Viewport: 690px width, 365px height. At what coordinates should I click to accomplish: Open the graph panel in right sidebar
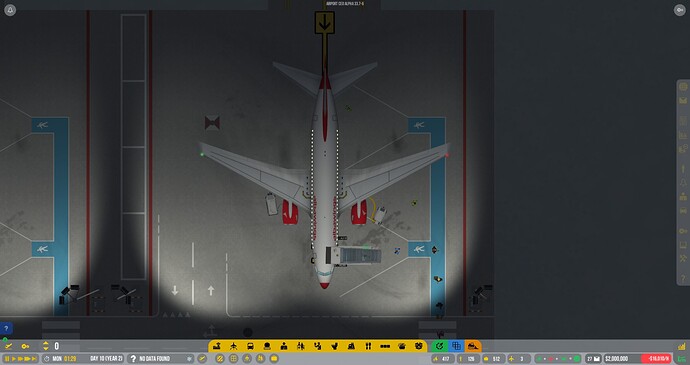tap(683, 135)
